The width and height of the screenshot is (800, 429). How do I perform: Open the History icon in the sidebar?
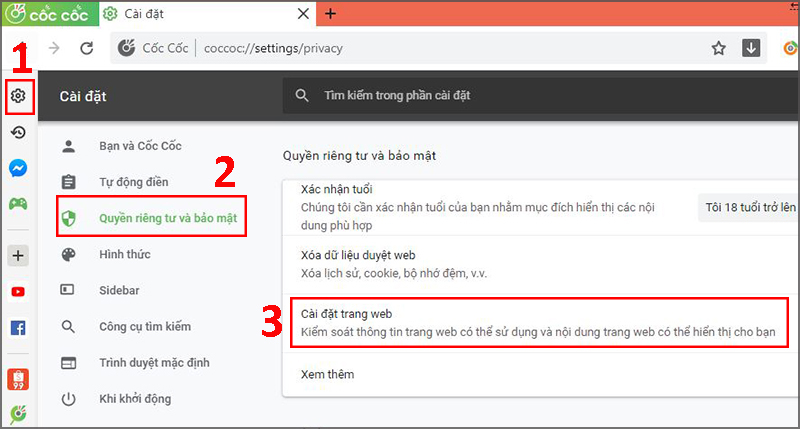point(18,133)
